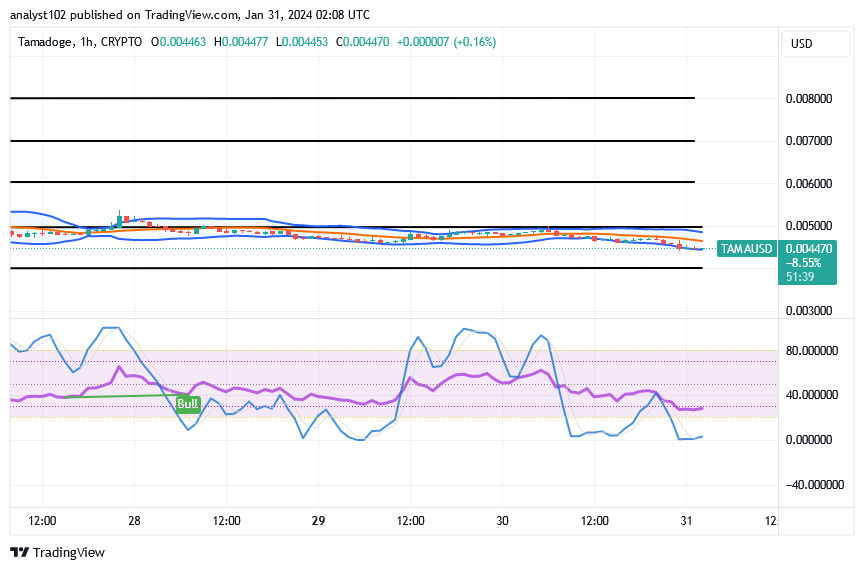This screenshot has width=864, height=570.
Task: Click the change value +0.000007 (+0.16%)
Action: (x=446, y=42)
